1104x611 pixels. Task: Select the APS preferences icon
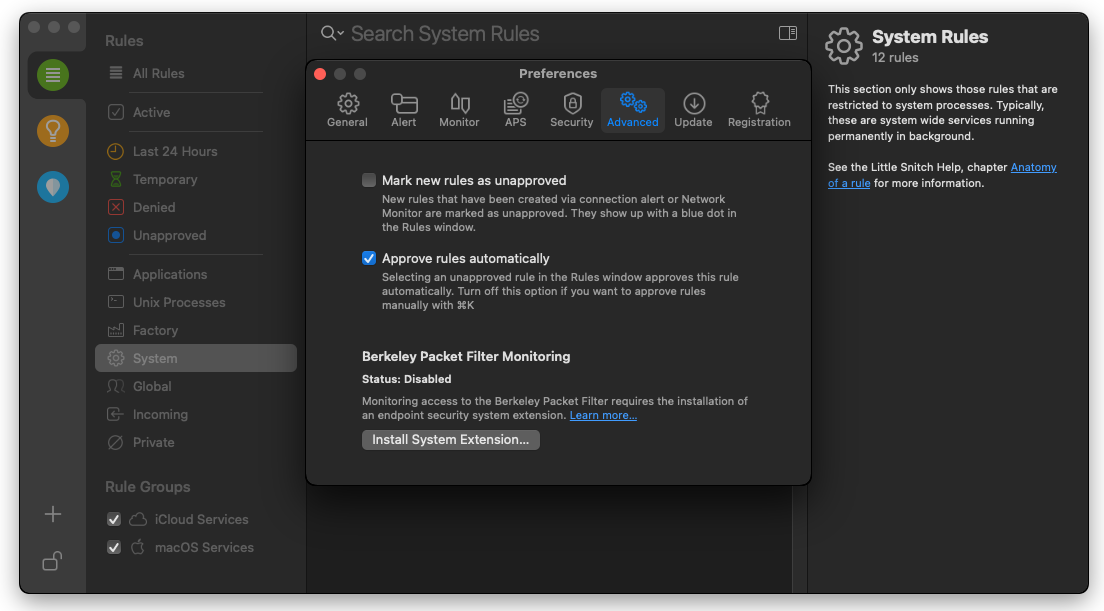(x=515, y=110)
